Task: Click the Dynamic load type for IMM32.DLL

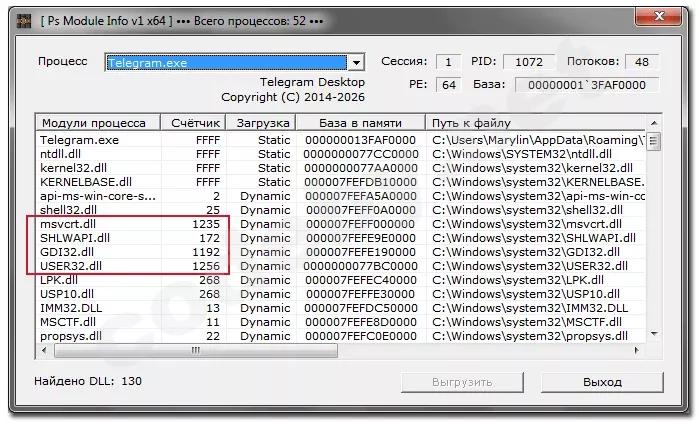Action: (x=265, y=308)
